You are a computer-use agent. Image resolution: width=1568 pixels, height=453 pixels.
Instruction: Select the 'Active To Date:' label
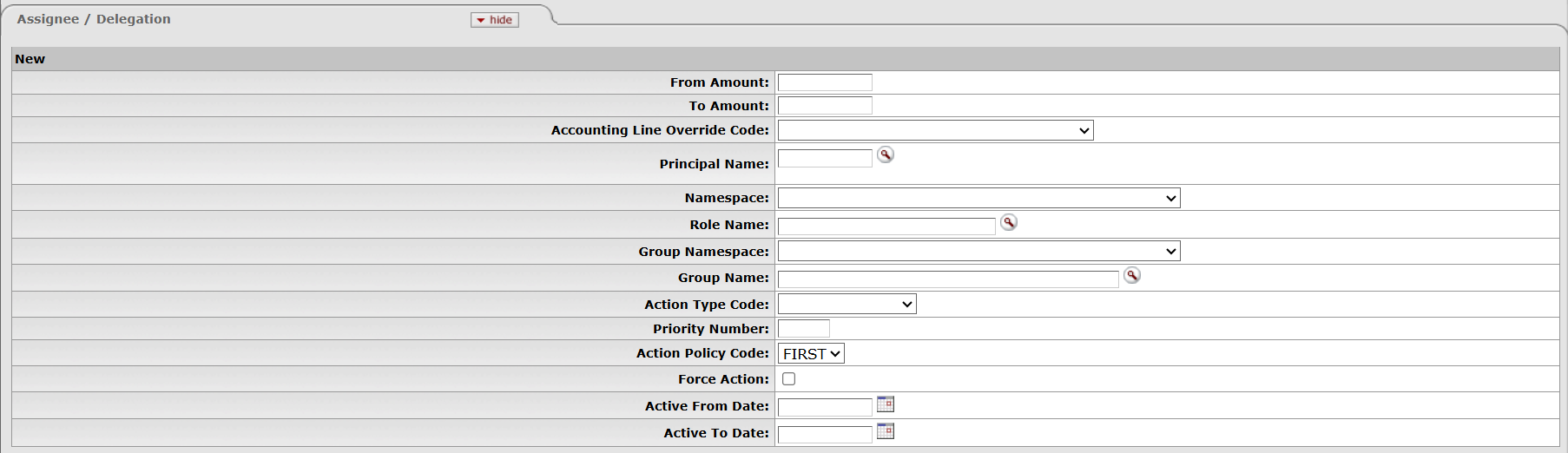716,433
